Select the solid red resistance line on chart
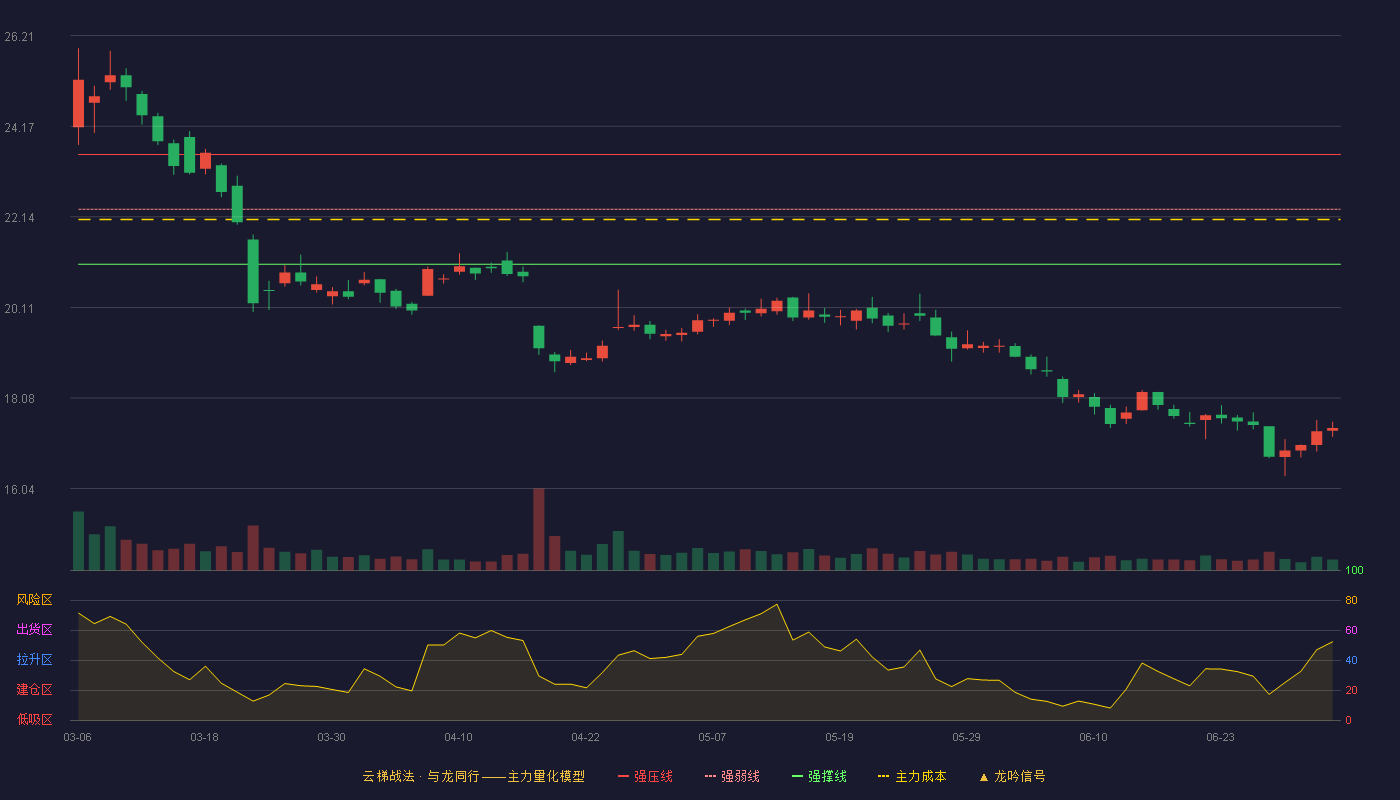Screen dimensions: 1400x800 tap(709, 155)
